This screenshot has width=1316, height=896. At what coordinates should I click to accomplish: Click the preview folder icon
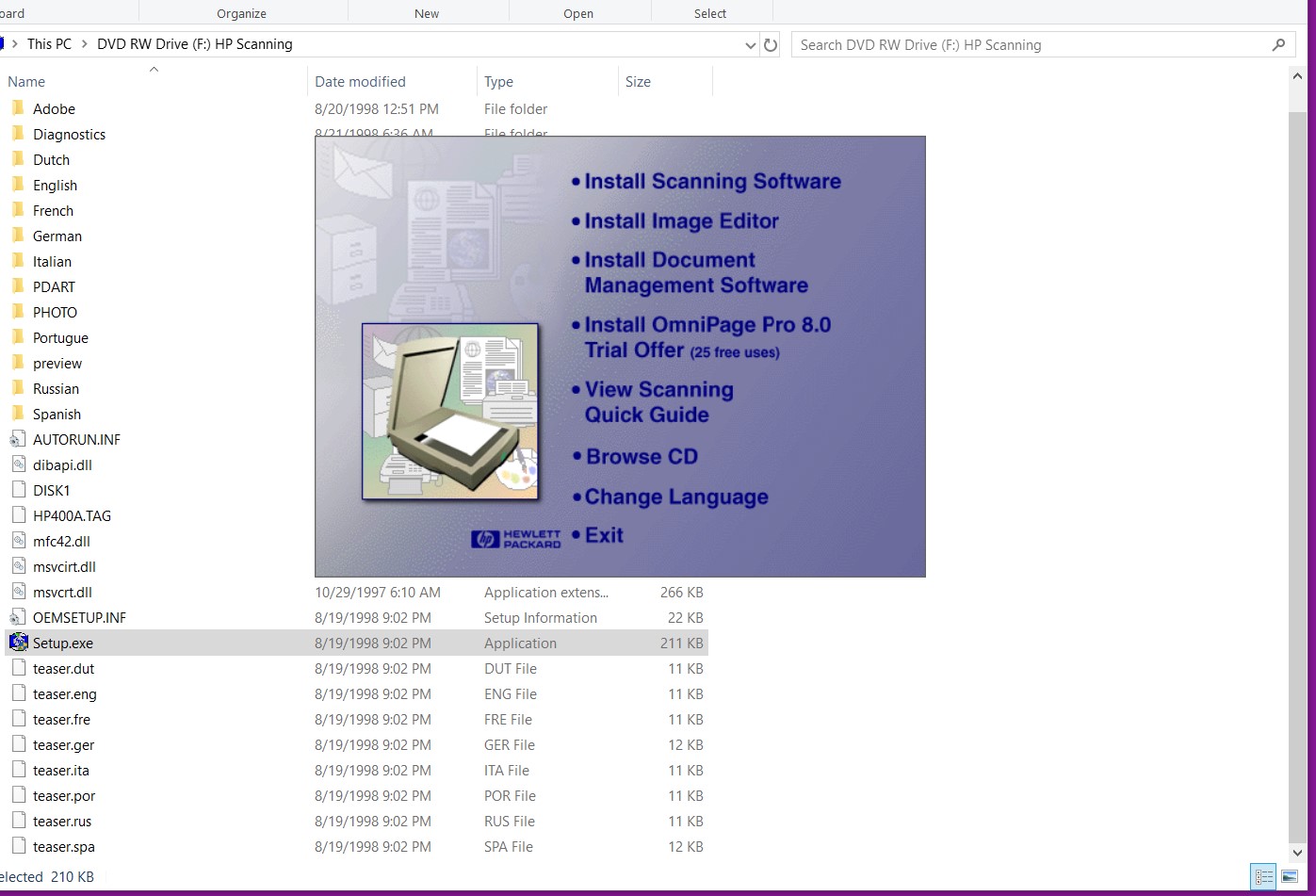18,363
